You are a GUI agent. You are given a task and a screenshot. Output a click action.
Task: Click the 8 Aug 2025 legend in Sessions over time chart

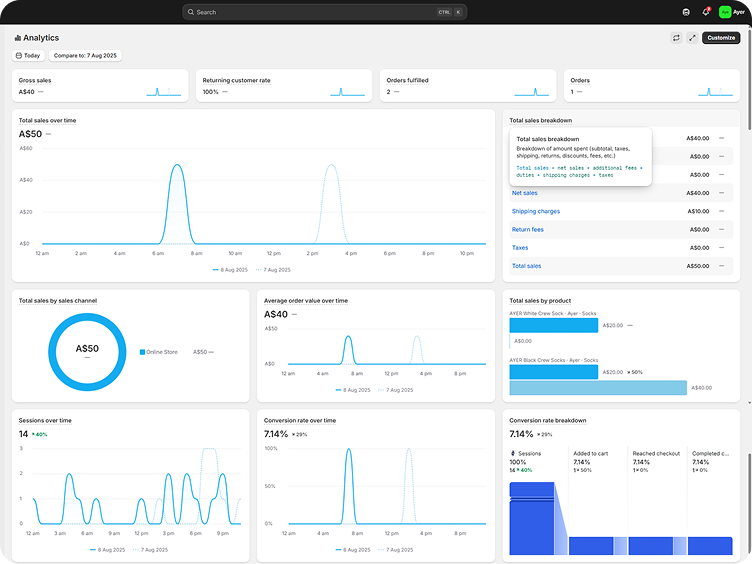[107, 550]
